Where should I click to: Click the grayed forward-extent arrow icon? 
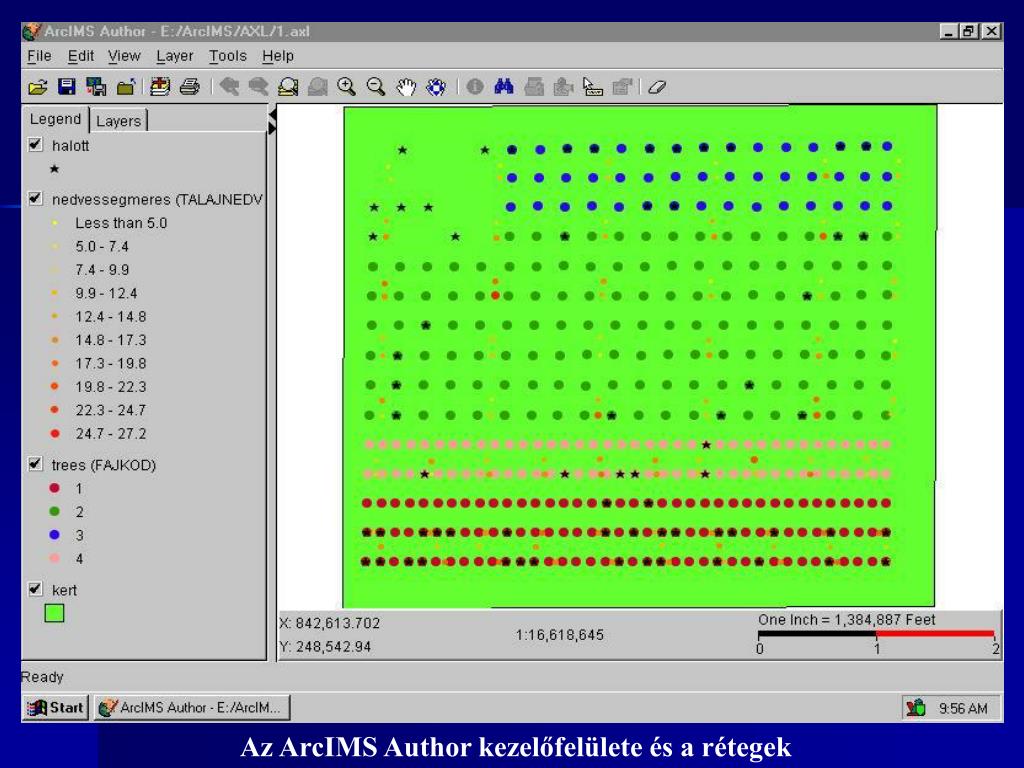[x=259, y=87]
